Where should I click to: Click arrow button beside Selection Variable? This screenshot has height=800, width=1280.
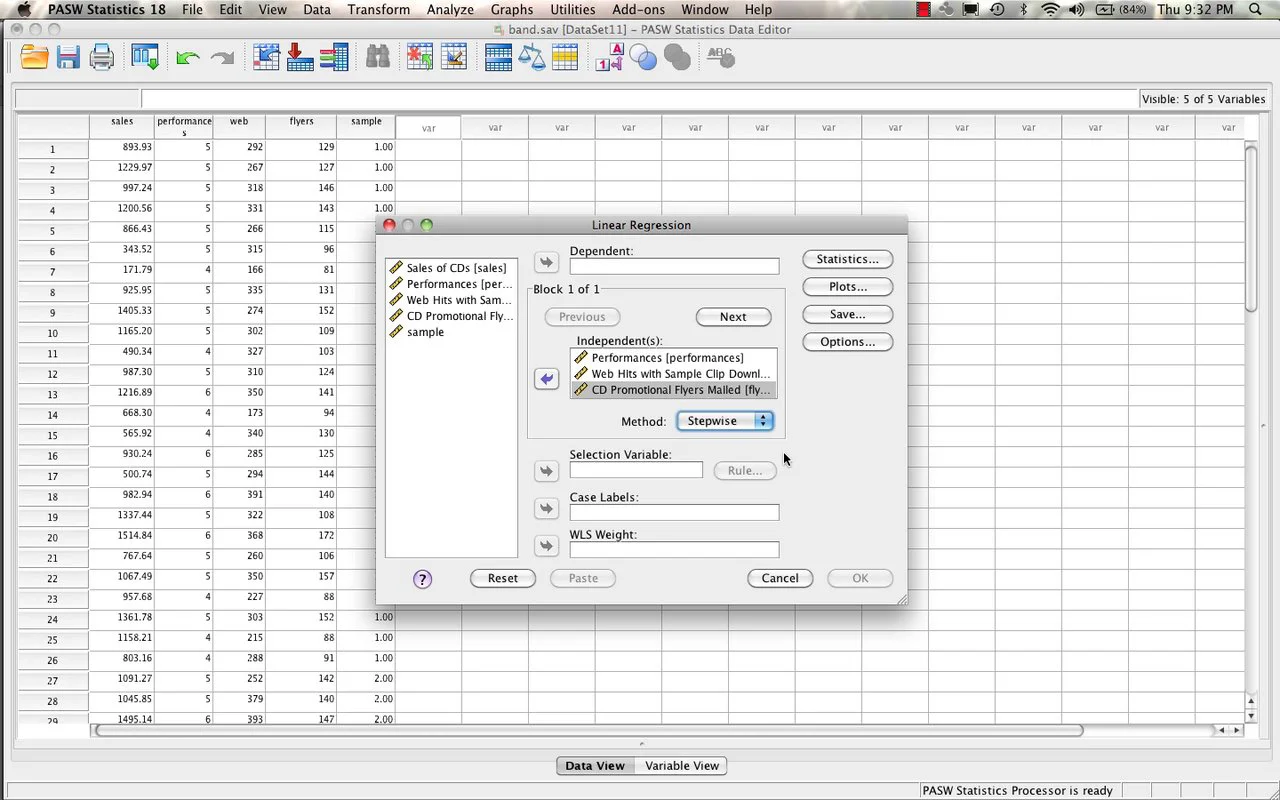pos(546,471)
